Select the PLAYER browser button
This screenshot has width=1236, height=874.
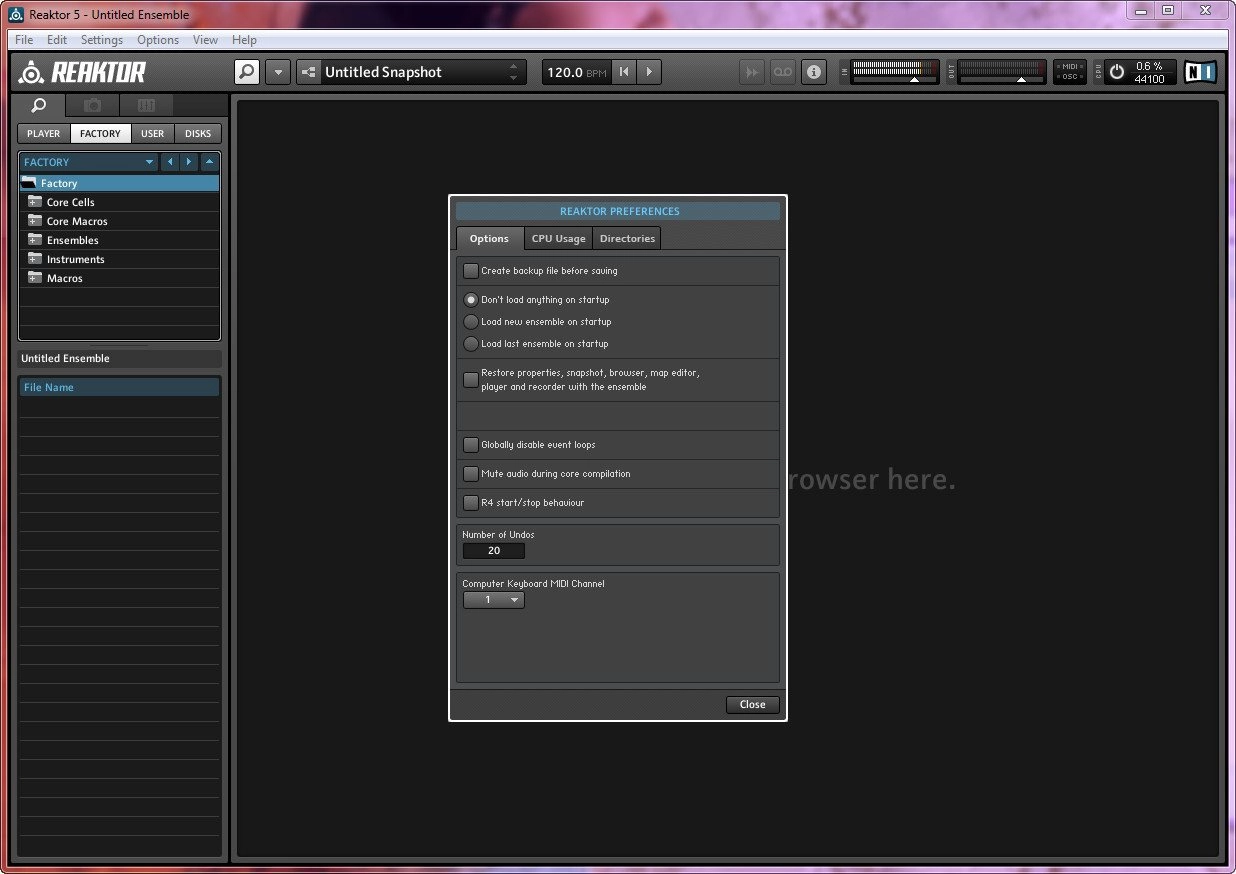(43, 133)
